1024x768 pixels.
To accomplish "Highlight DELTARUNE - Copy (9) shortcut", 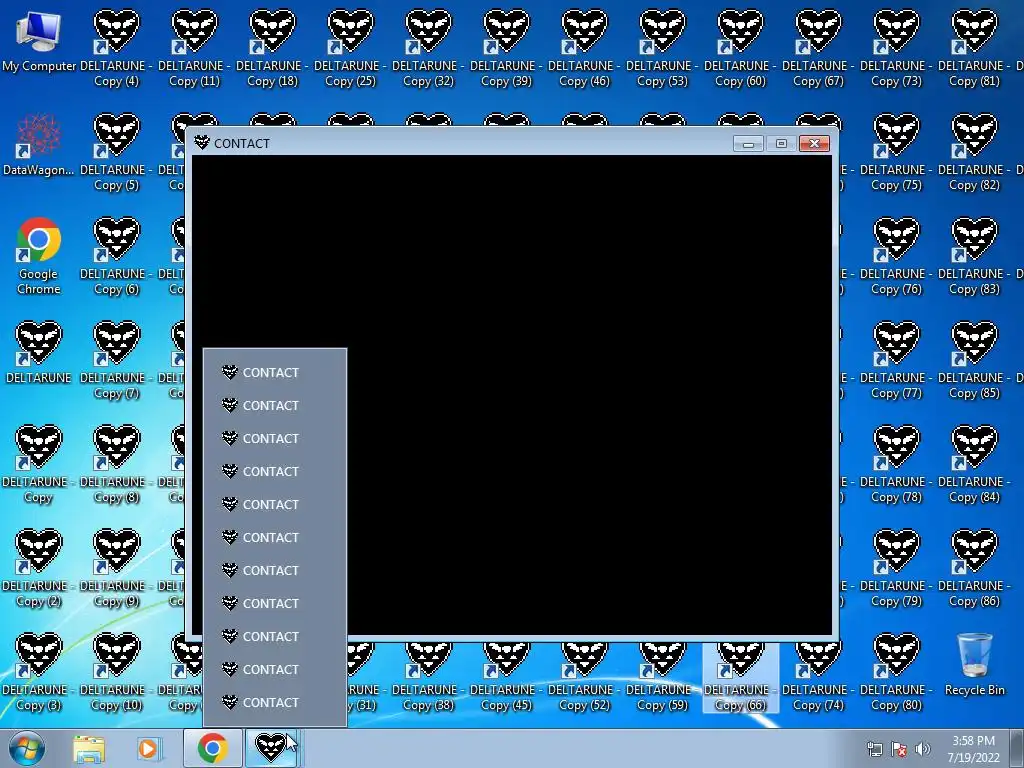I will (116, 568).
